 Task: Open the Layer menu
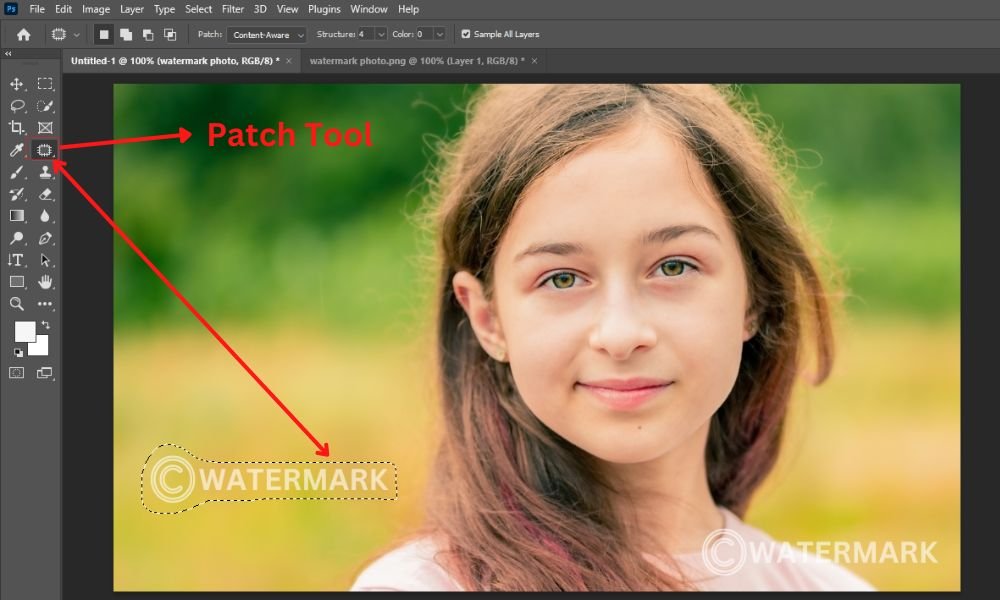[x=132, y=9]
